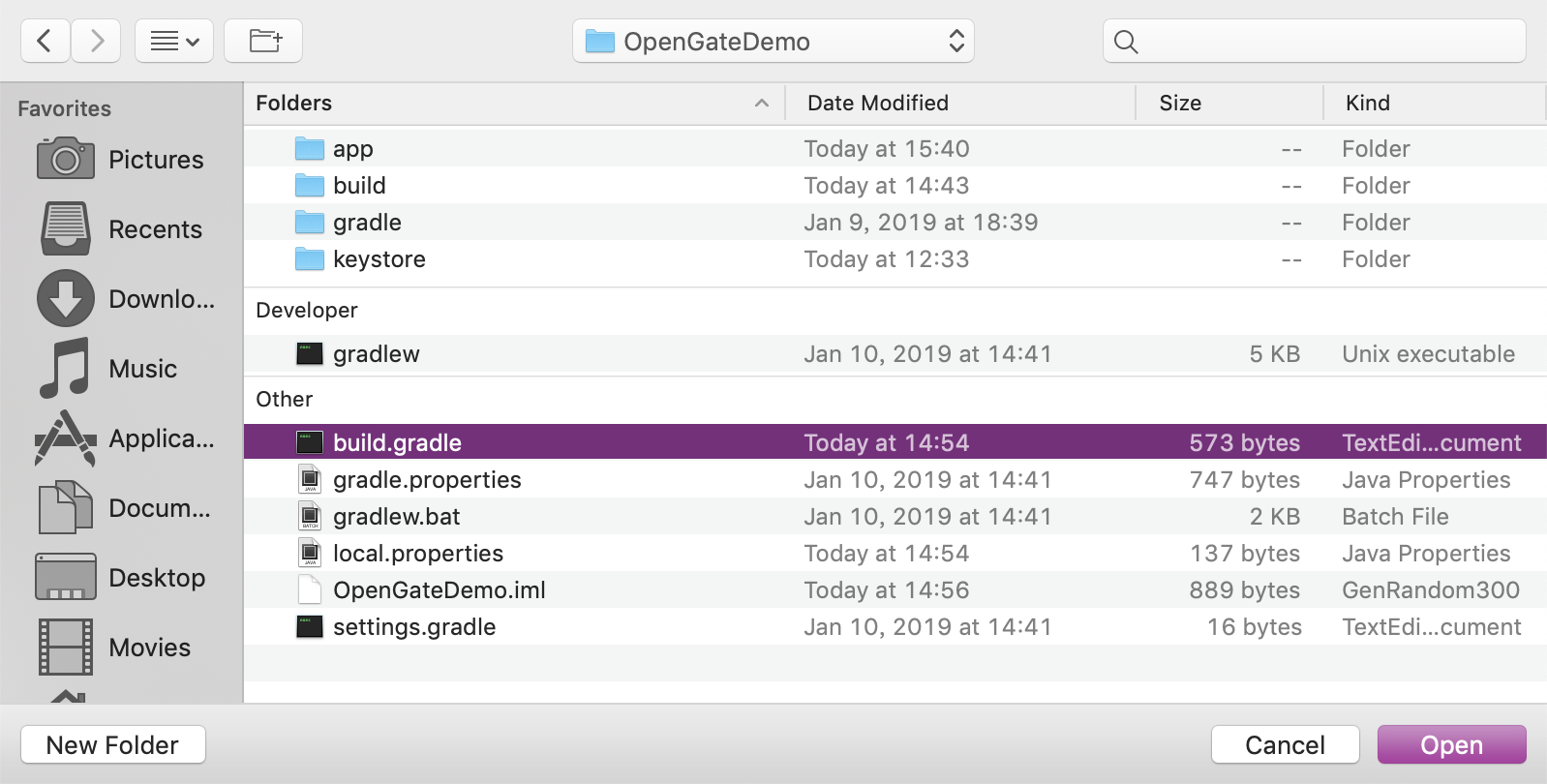Image resolution: width=1547 pixels, height=784 pixels.
Task: Click the Open button
Action: click(x=1451, y=745)
